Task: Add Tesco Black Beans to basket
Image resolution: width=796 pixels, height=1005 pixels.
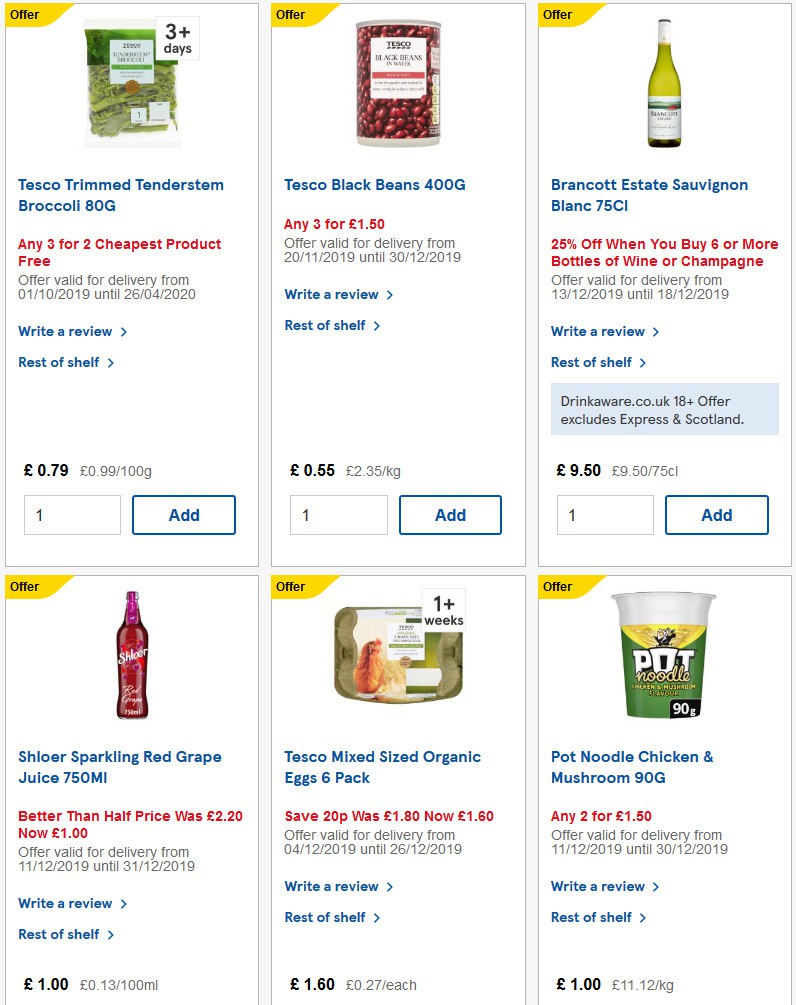Action: click(450, 515)
